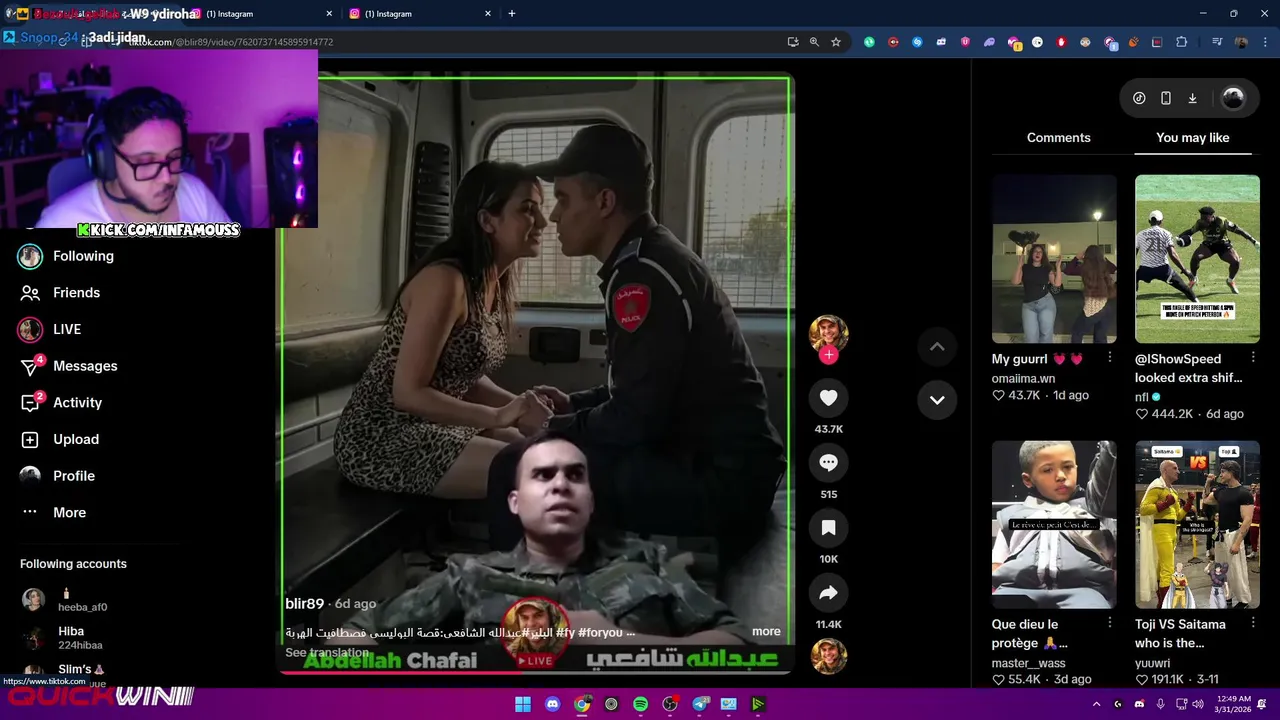
Task: Click the install app icon in address bar
Action: point(793,42)
